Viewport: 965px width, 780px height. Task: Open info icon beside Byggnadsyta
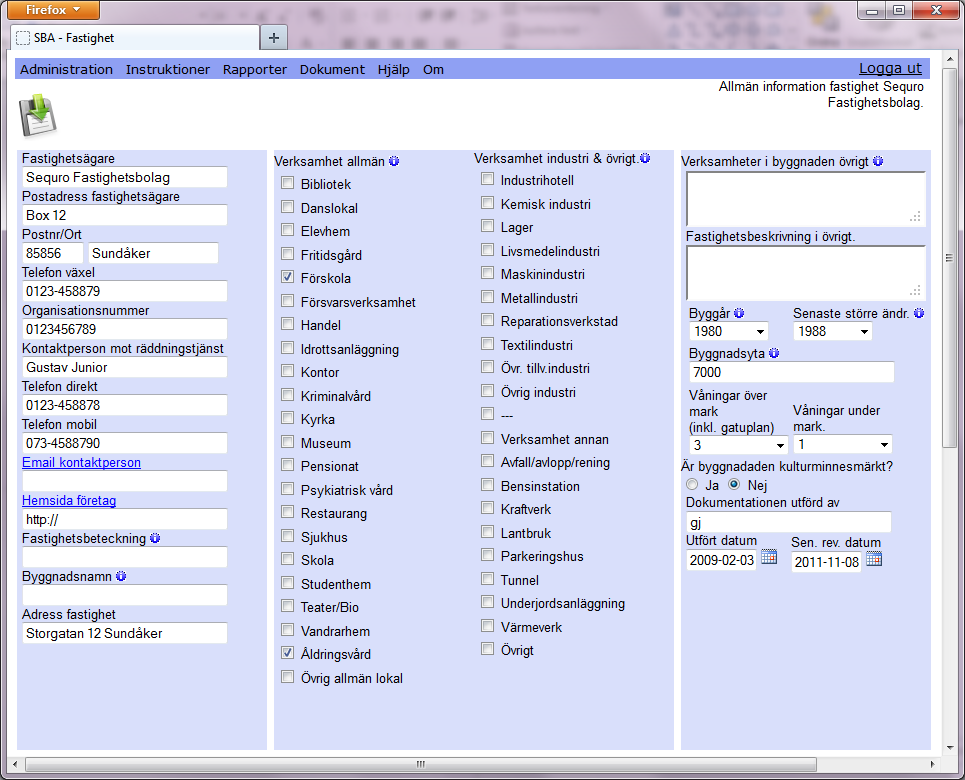[774, 353]
